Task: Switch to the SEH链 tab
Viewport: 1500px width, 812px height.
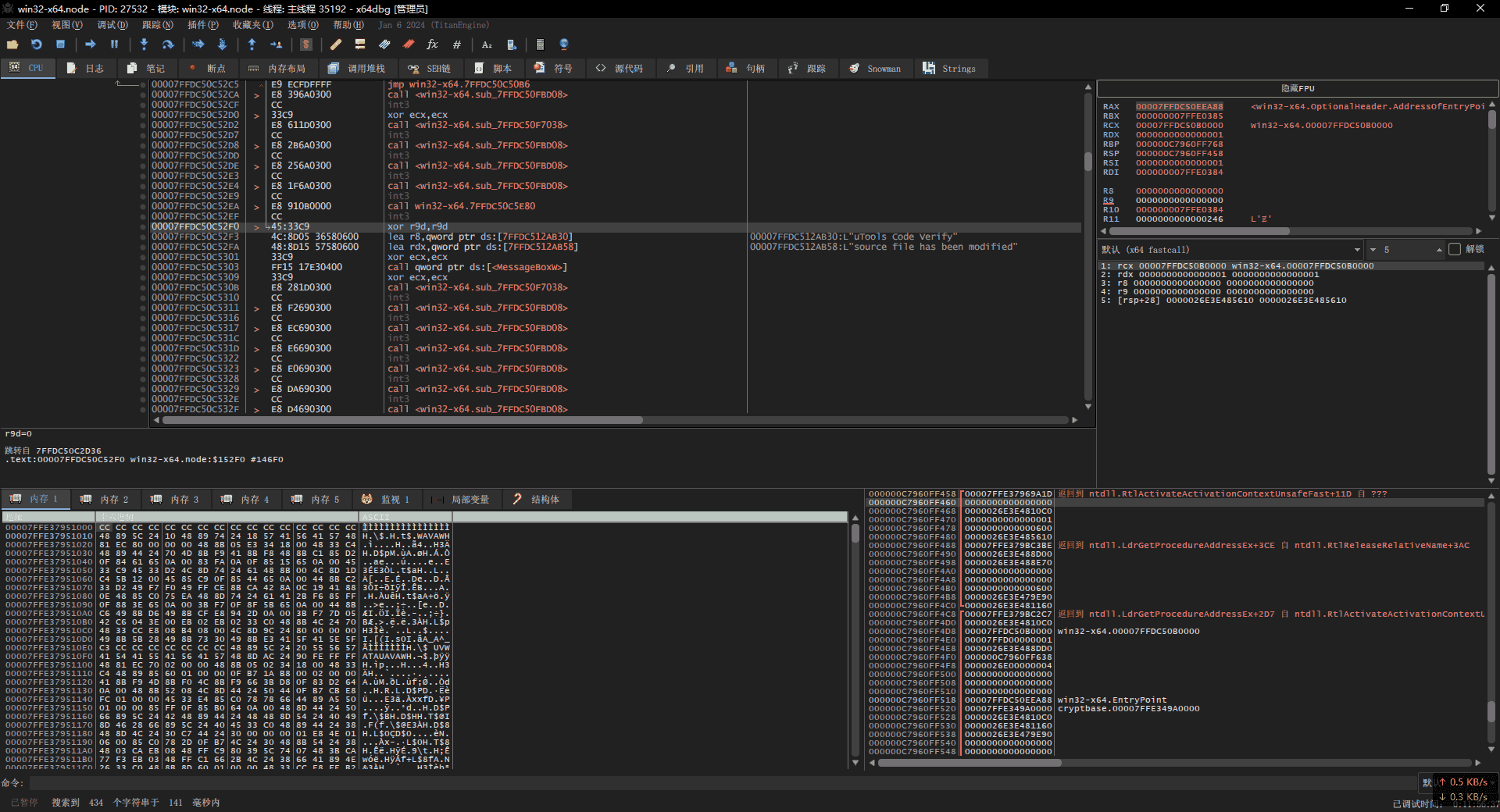Action: tap(430, 69)
